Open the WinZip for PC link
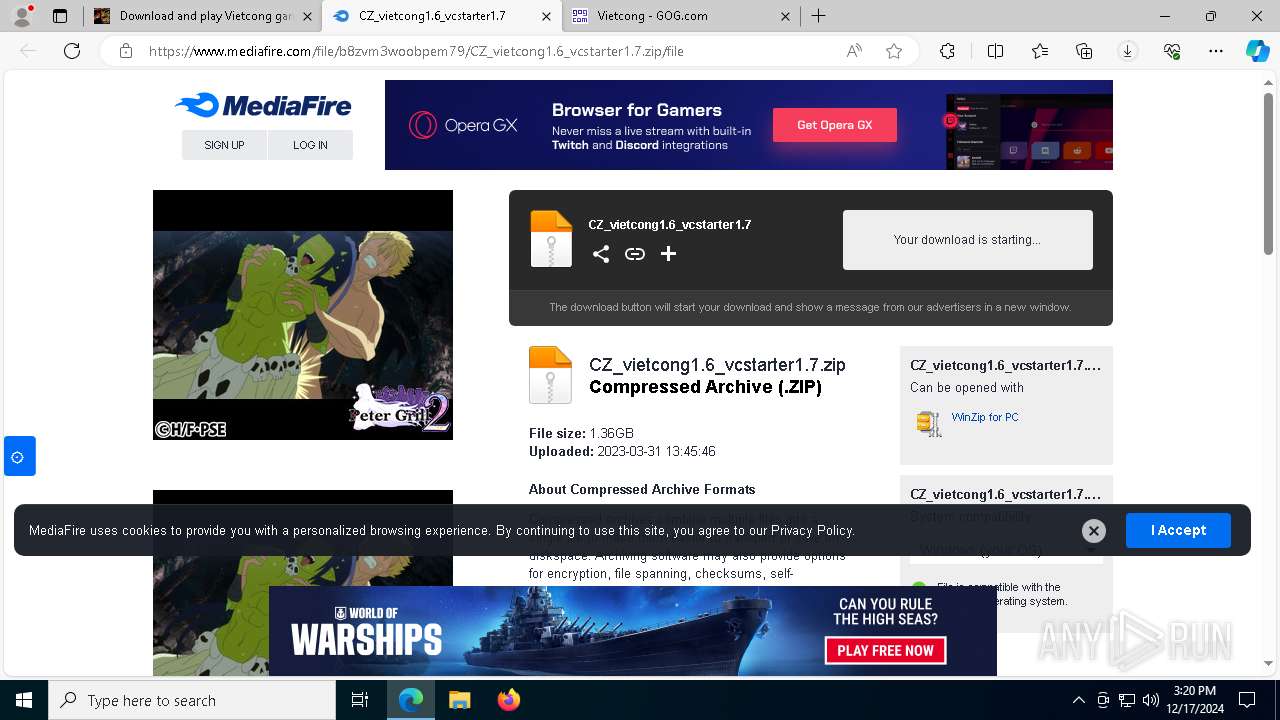 click(985, 417)
